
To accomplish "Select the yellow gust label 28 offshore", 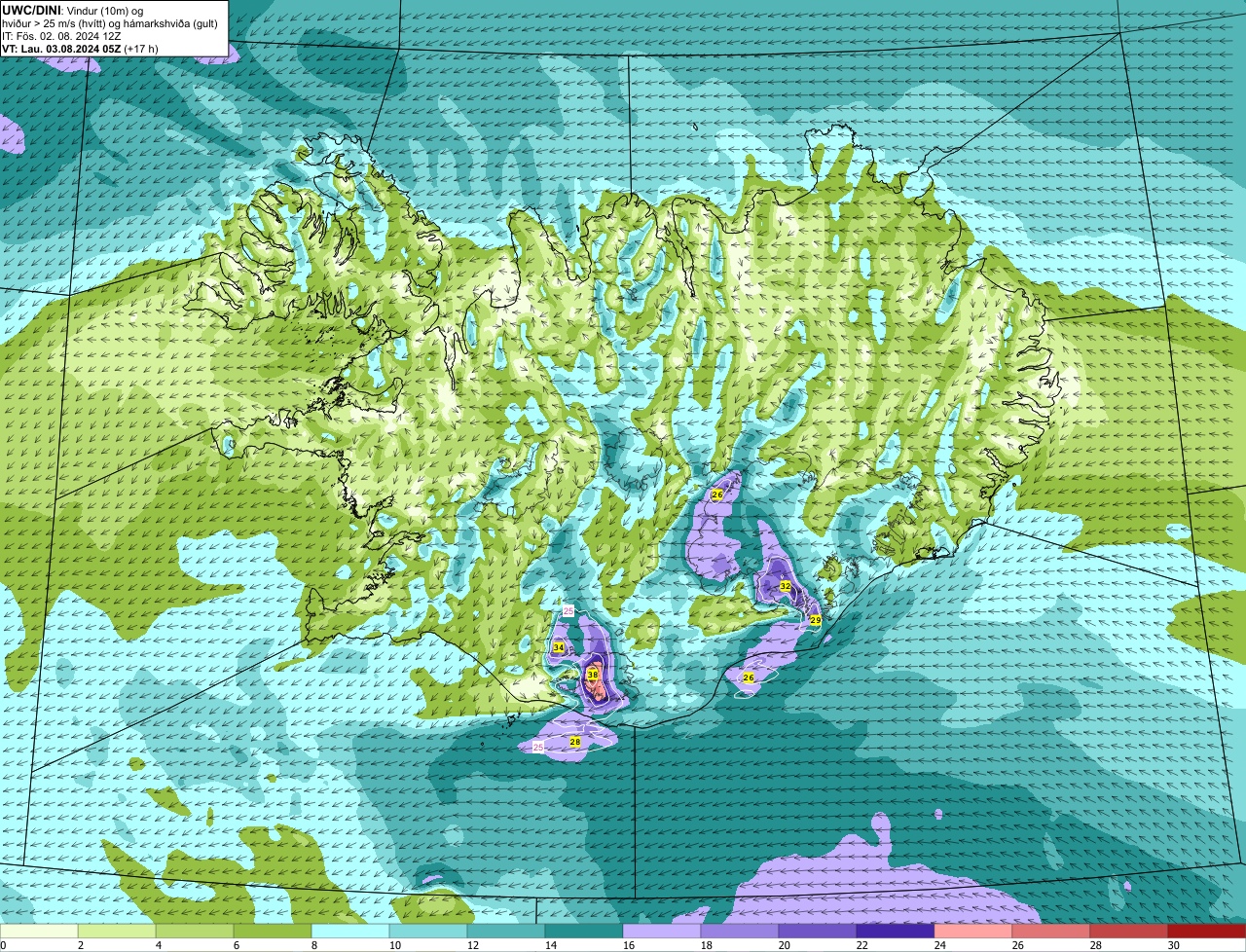I will point(574,742).
